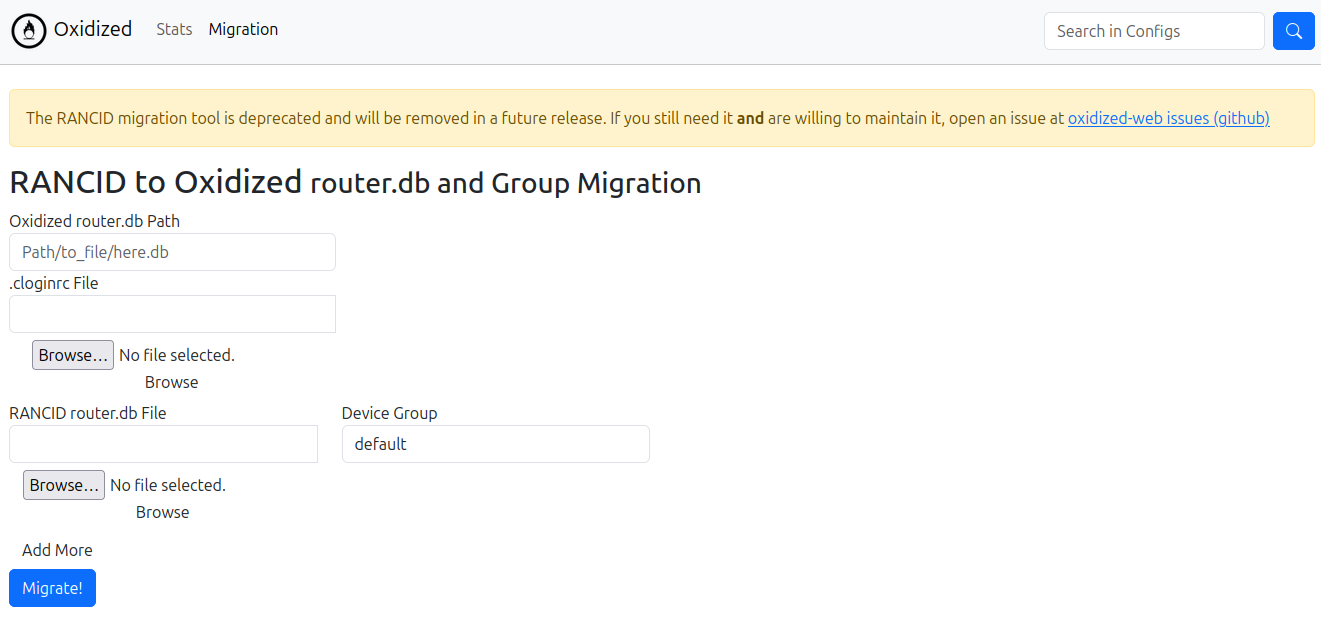Image resolution: width=1321 pixels, height=626 pixels.
Task: Click the '.cloginrc File' label
Action: click(54, 283)
